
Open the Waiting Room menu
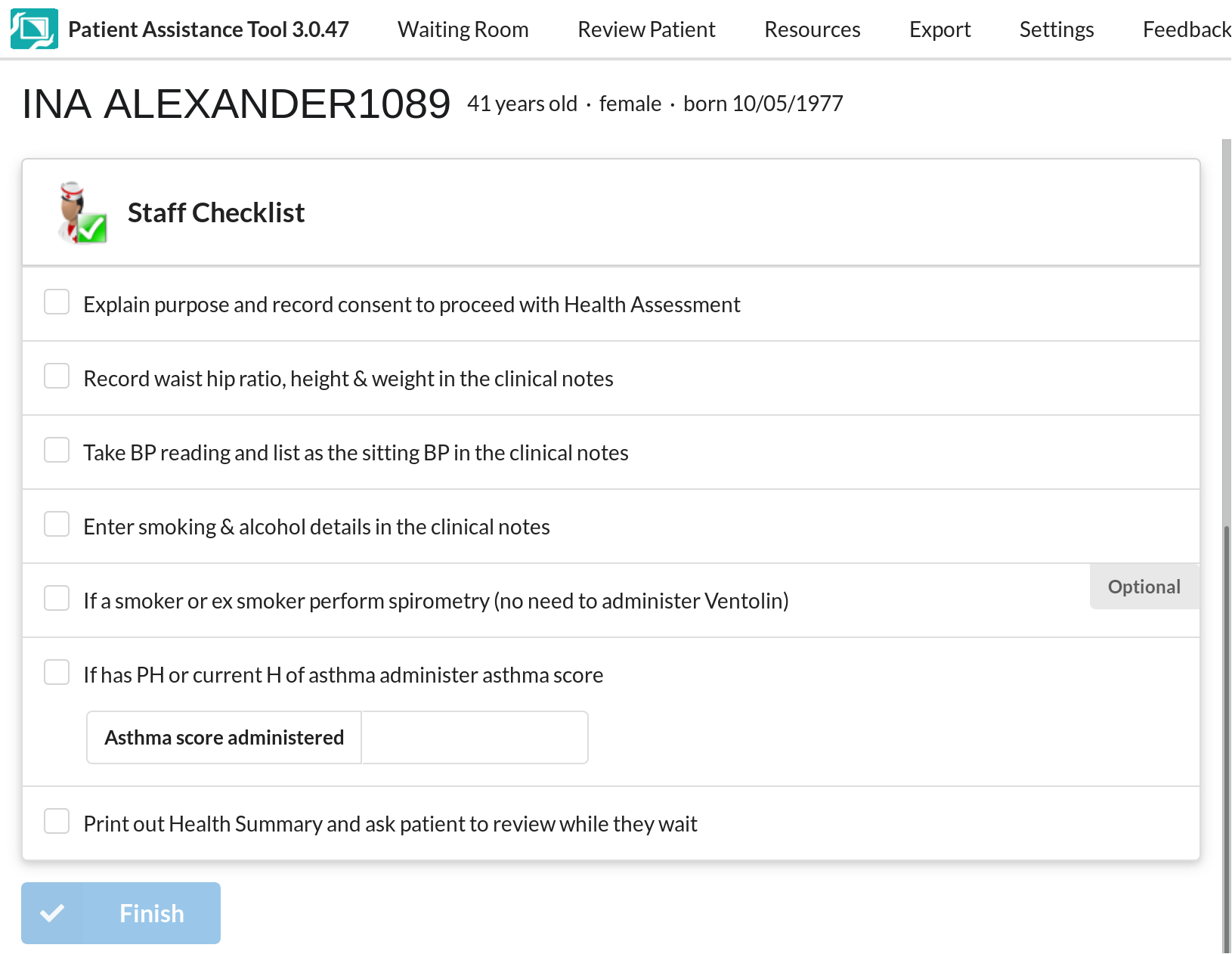click(x=463, y=29)
